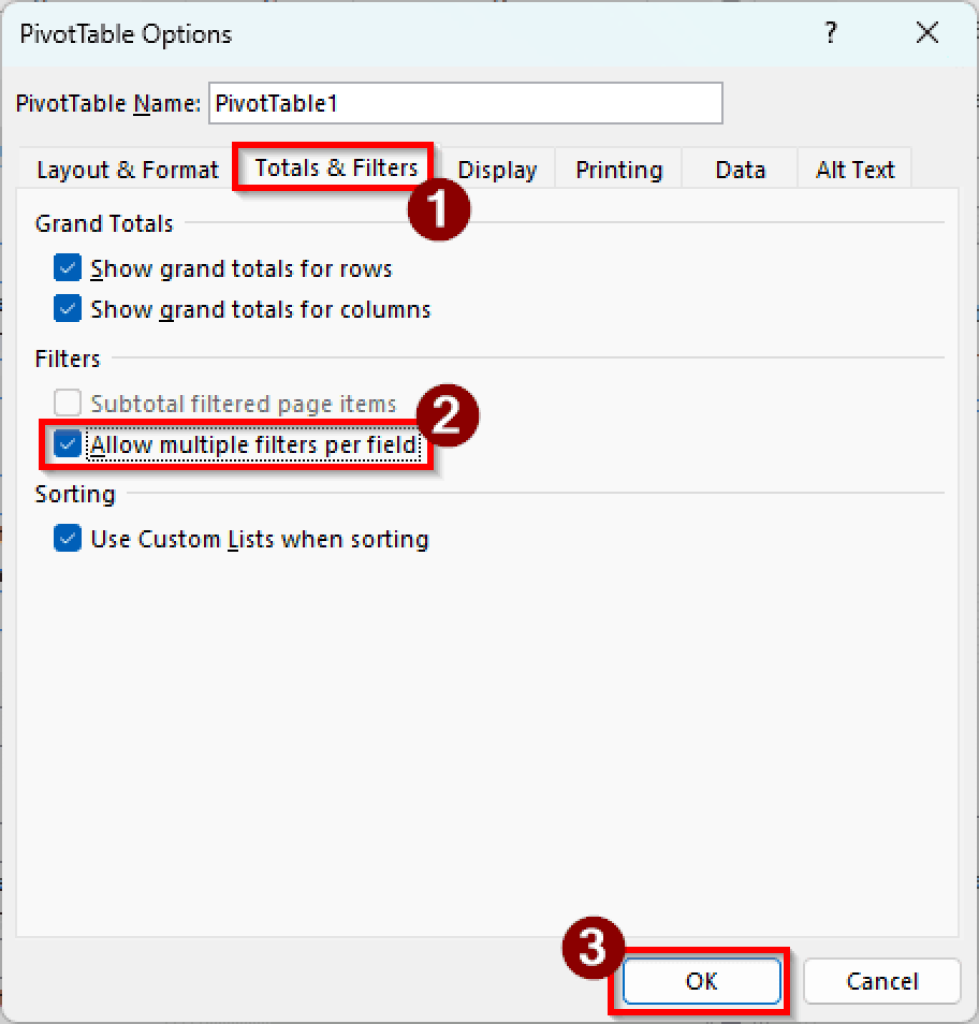Open the dialog Help with the question mark
The height and width of the screenshot is (1024, 979).
[x=830, y=33]
